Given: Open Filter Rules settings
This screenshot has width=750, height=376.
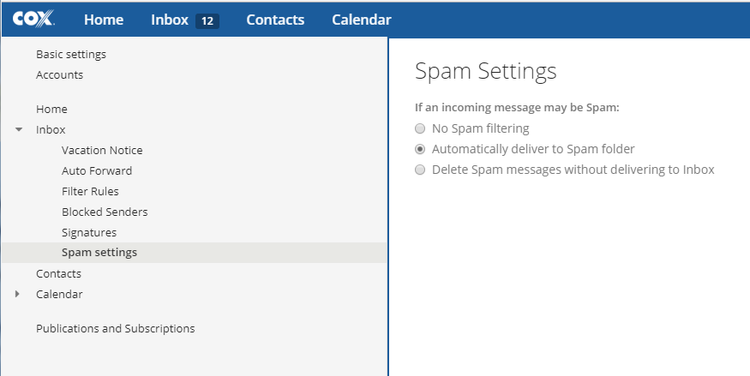Looking at the screenshot, I should tap(90, 191).
